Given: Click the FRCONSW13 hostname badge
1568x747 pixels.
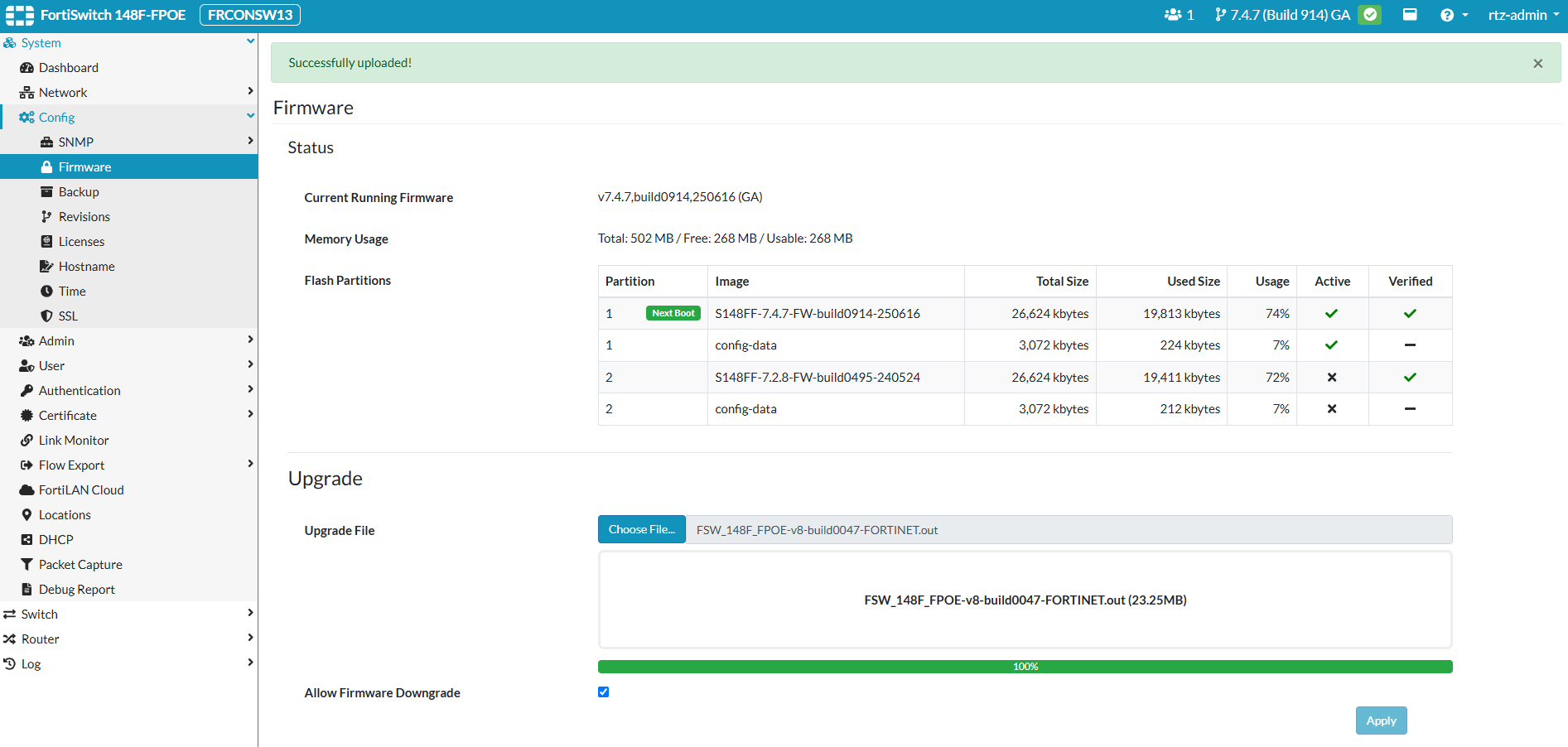Looking at the screenshot, I should [250, 15].
